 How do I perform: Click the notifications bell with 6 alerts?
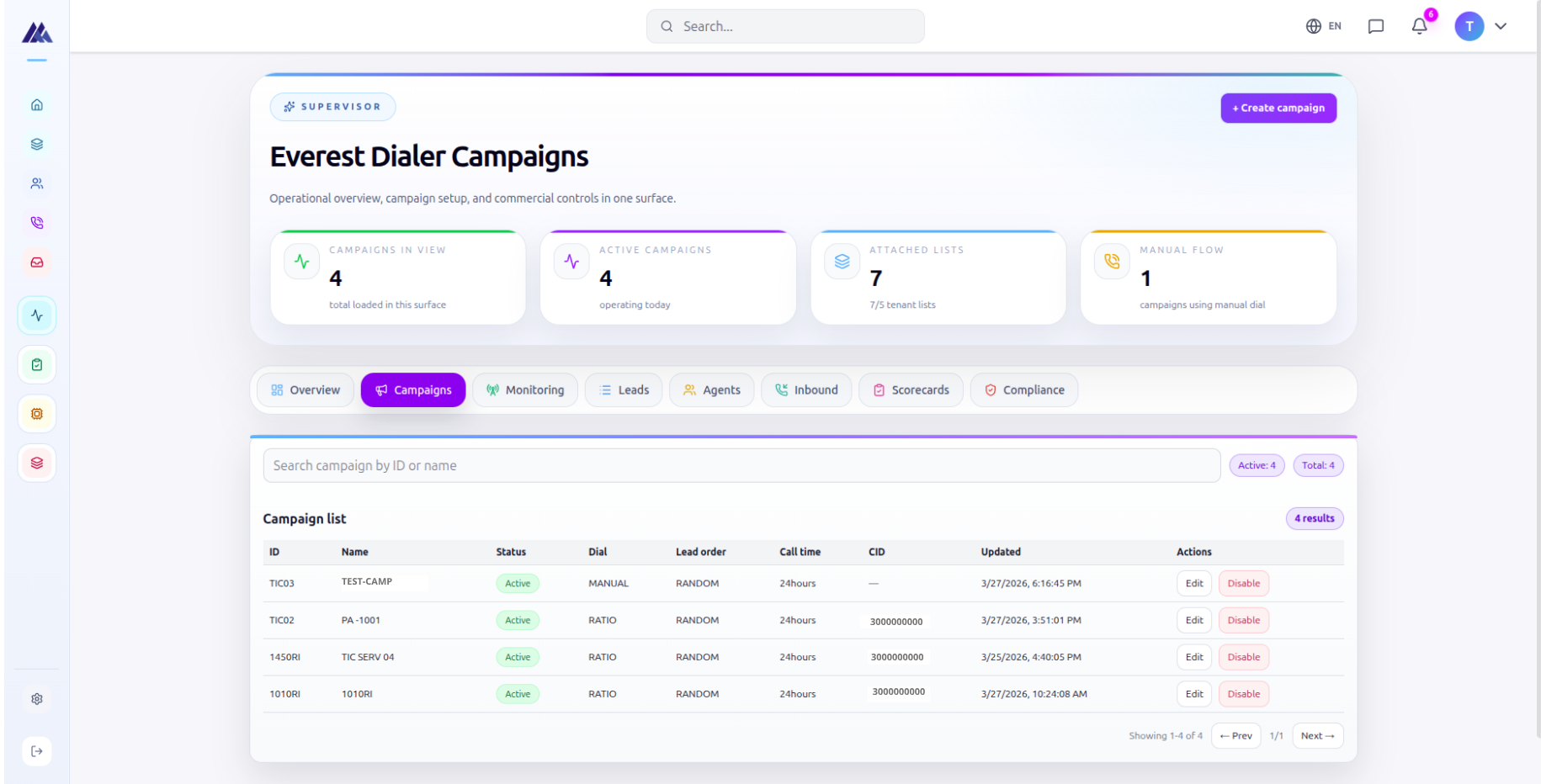(x=1419, y=26)
